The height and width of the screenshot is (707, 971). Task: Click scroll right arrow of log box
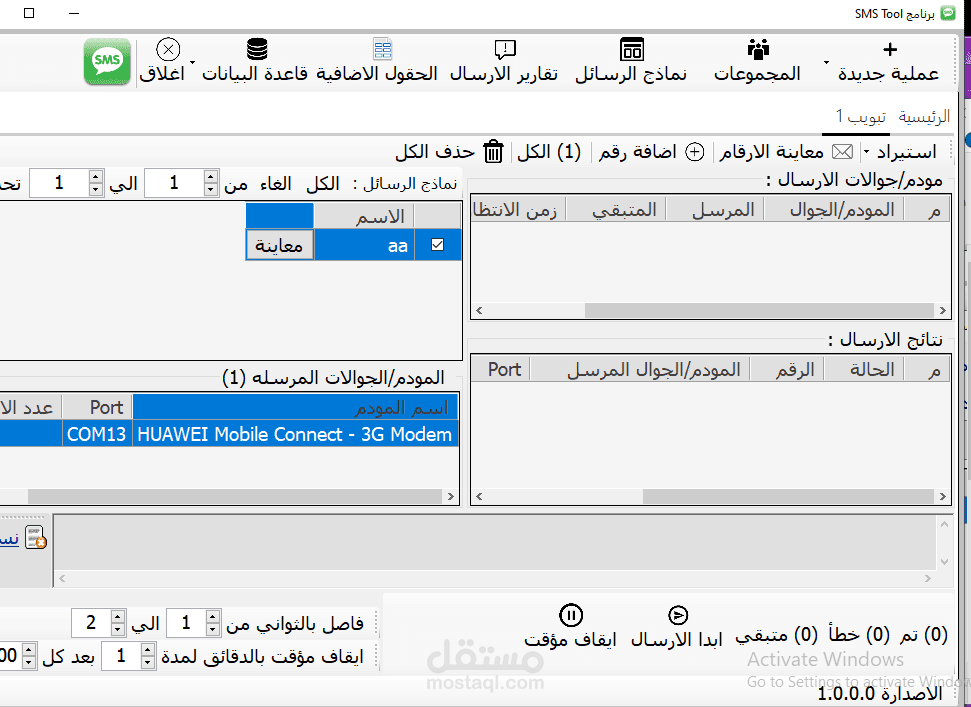[x=928, y=579]
